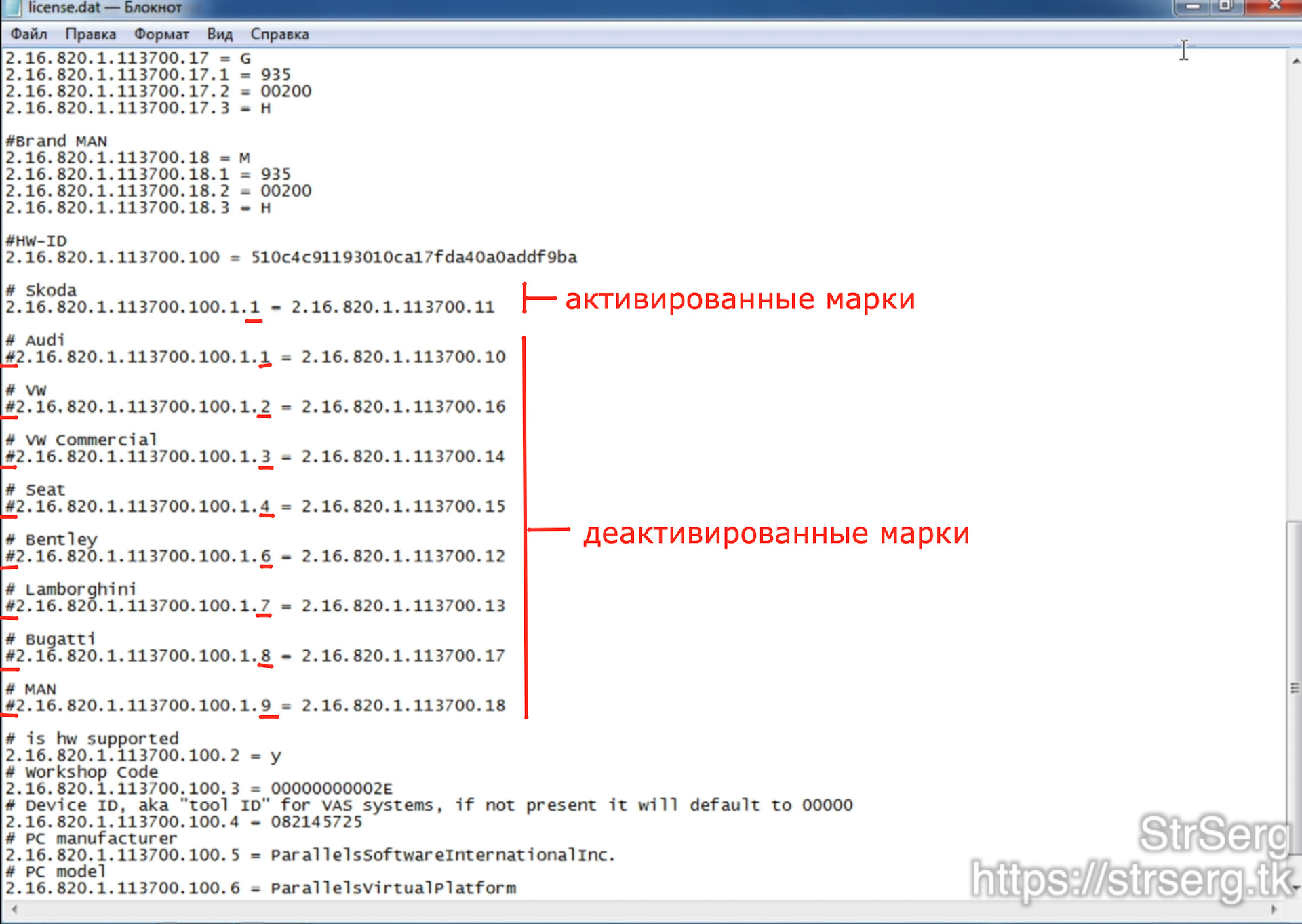This screenshot has height=924, width=1302.
Task: Click the '#Brand MAN' comment line
Action: [56, 141]
